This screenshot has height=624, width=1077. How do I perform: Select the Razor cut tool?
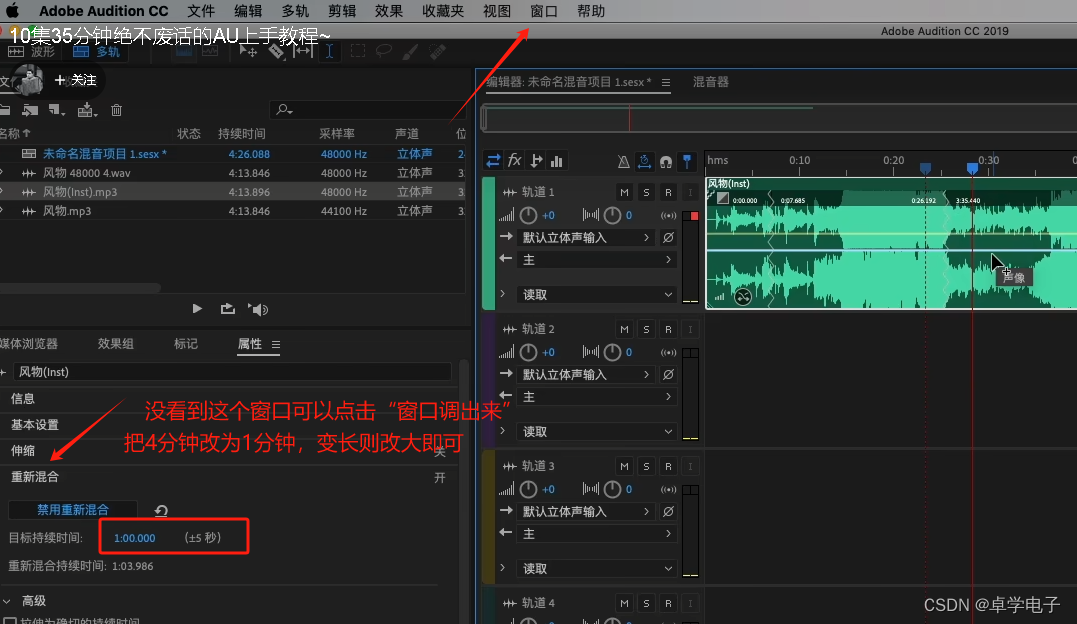coord(276,52)
